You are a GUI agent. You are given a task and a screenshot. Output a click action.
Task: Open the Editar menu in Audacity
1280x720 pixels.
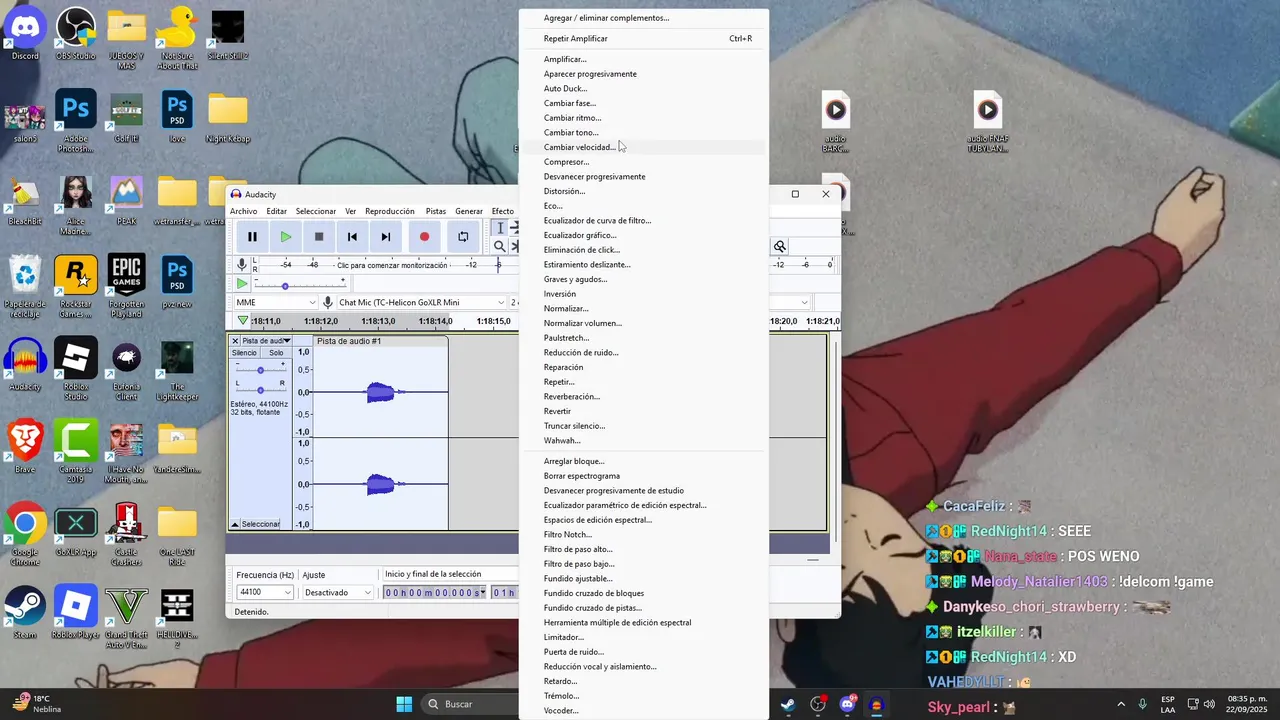tap(277, 211)
